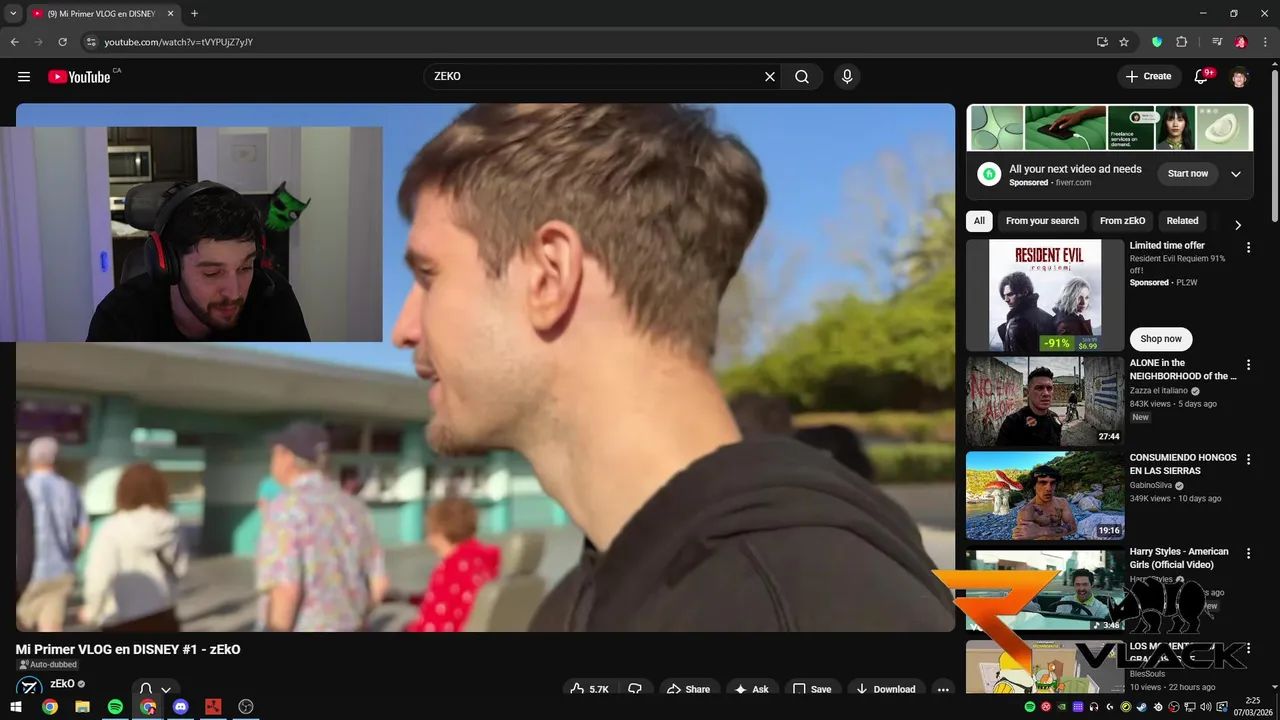Toggle the channel notification bell
This screenshot has width=1280, height=720.
click(x=155, y=689)
